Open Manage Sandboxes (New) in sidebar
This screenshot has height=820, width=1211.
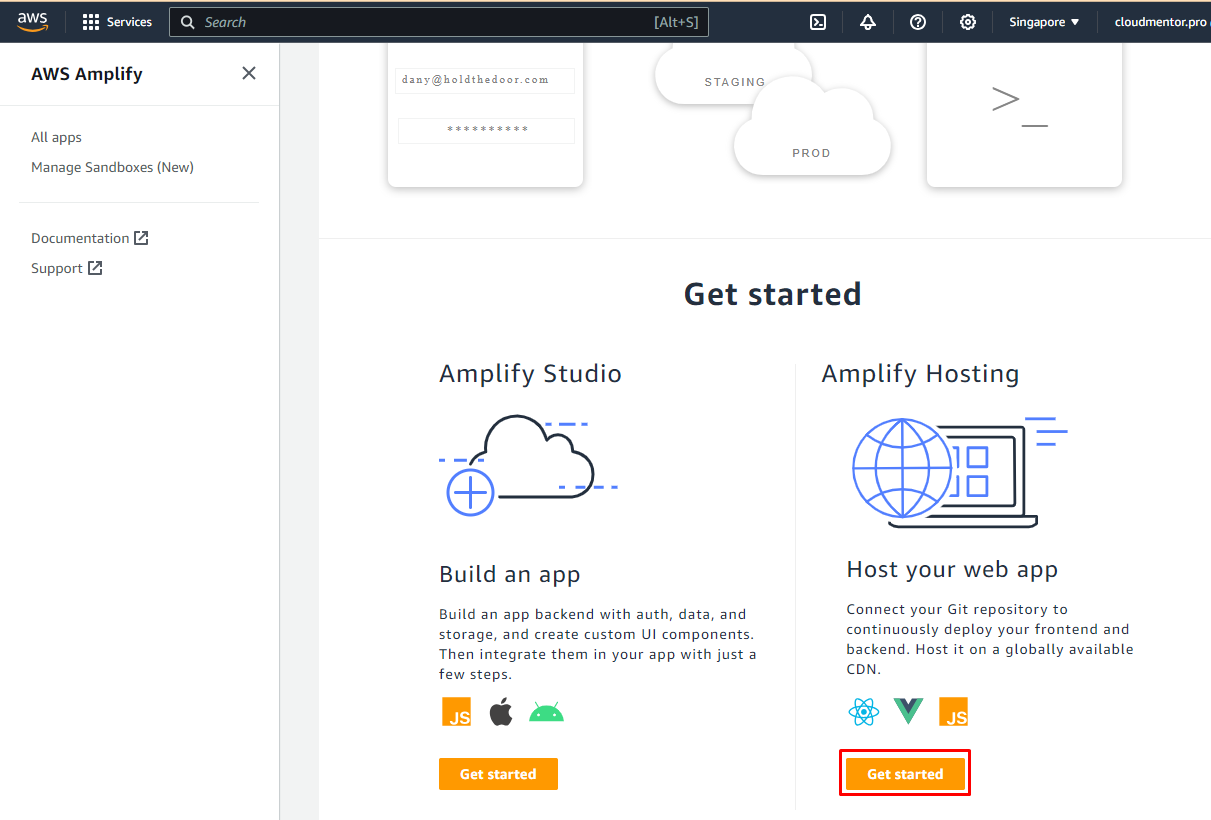tap(112, 167)
